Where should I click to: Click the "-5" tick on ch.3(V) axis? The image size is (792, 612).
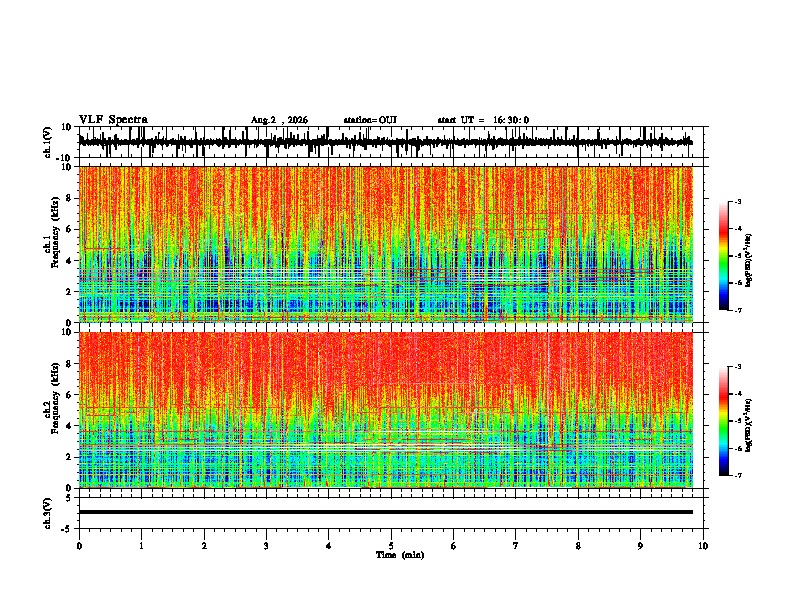click(x=68, y=529)
